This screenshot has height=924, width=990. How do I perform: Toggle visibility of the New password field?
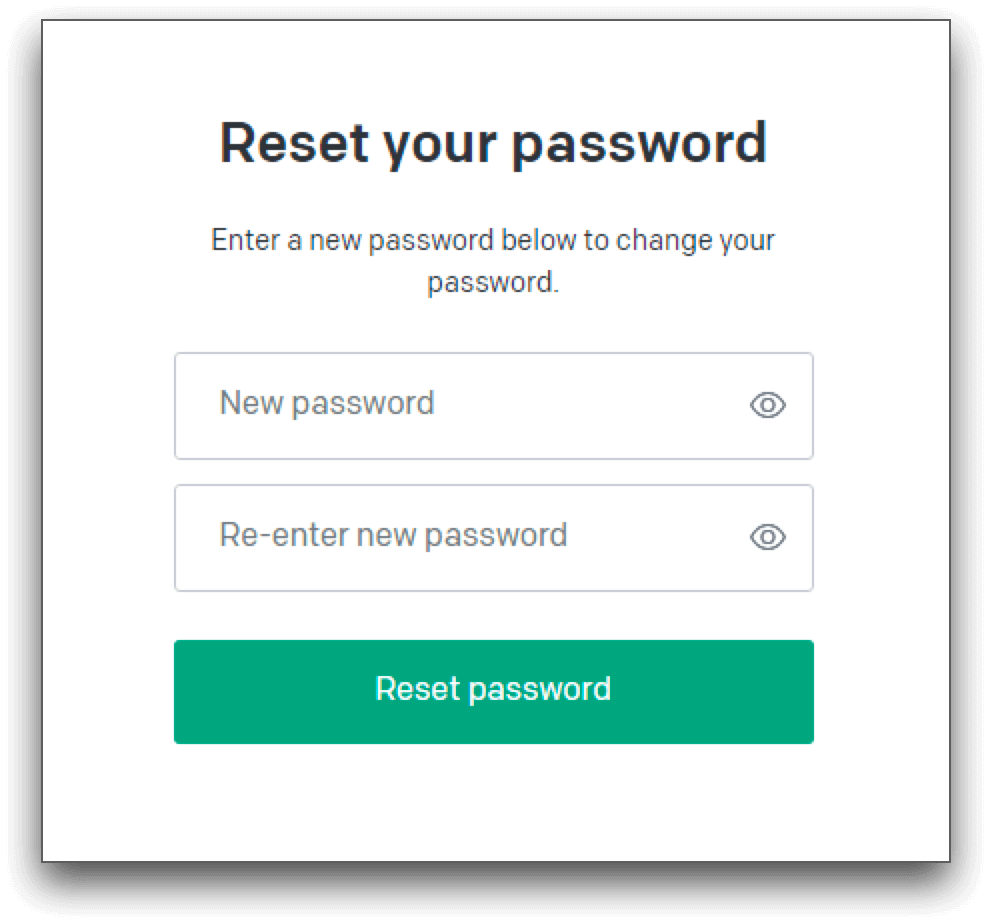766,406
